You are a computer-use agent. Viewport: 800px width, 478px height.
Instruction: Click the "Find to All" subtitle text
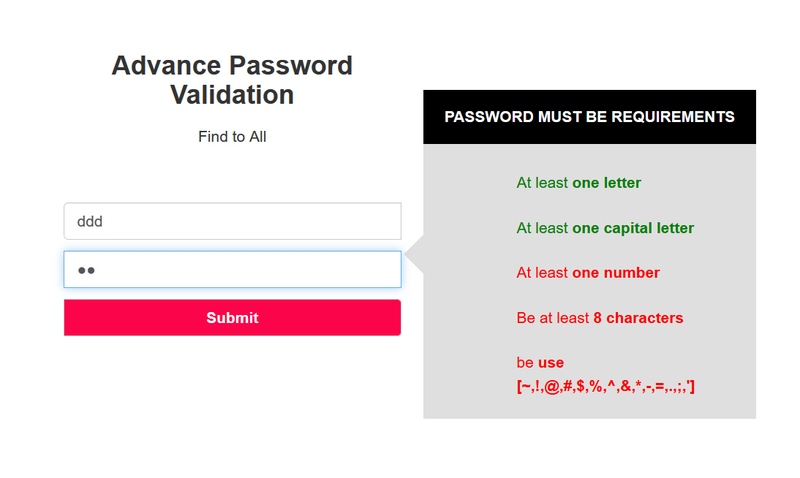pyautogui.click(x=232, y=136)
